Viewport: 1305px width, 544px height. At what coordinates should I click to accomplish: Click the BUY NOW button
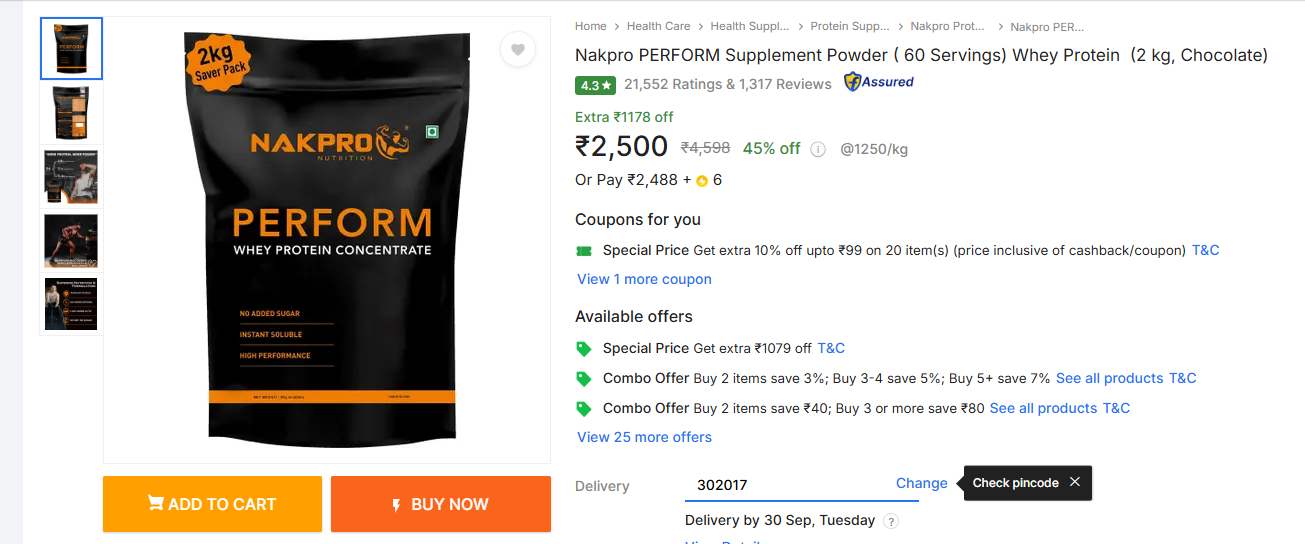pos(440,504)
